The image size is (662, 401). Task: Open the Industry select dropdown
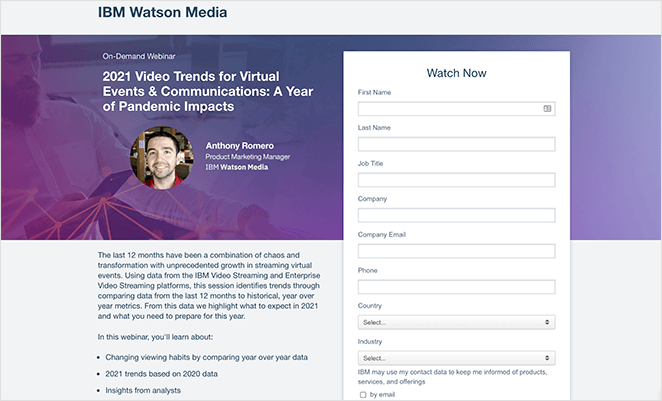pyautogui.click(x=456, y=358)
